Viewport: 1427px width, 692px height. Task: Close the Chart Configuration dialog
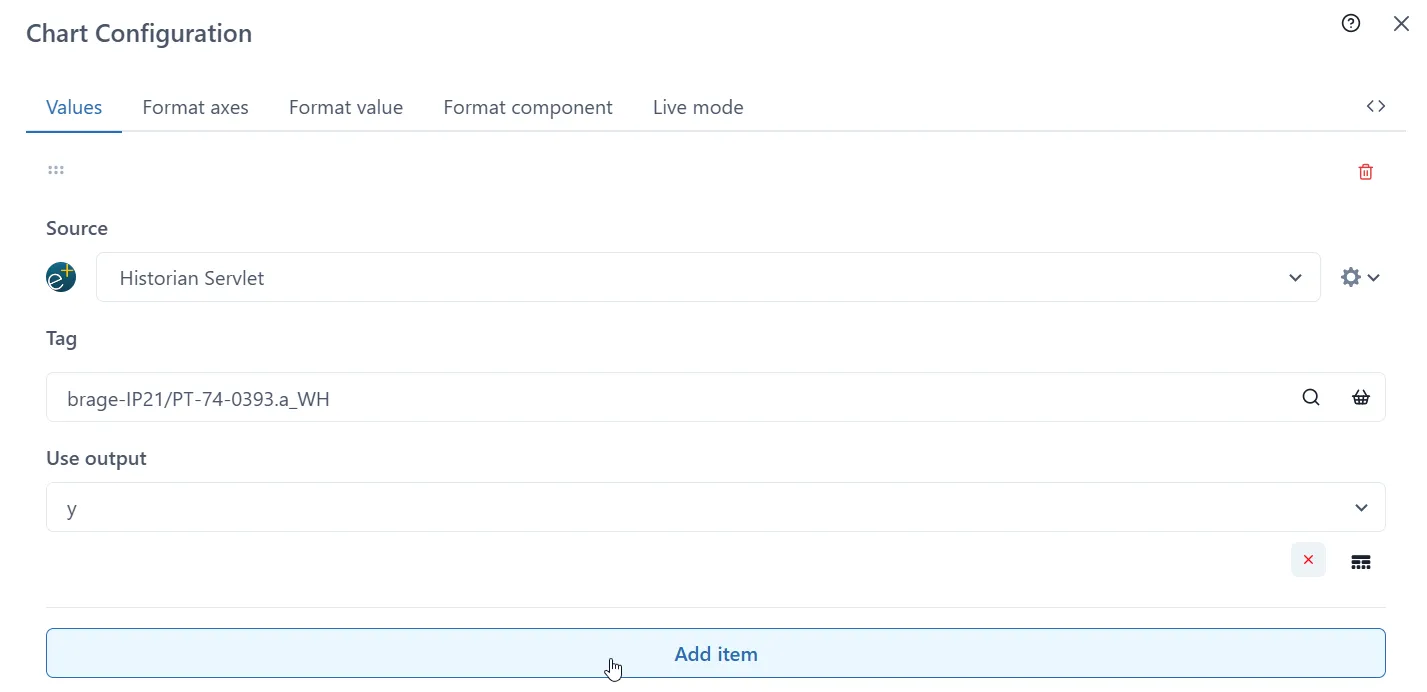[1401, 22]
